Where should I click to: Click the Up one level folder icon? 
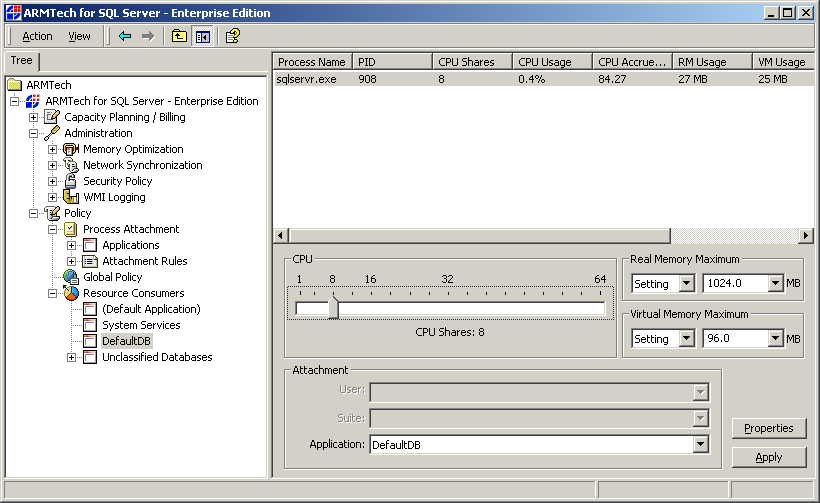pyautogui.click(x=179, y=36)
